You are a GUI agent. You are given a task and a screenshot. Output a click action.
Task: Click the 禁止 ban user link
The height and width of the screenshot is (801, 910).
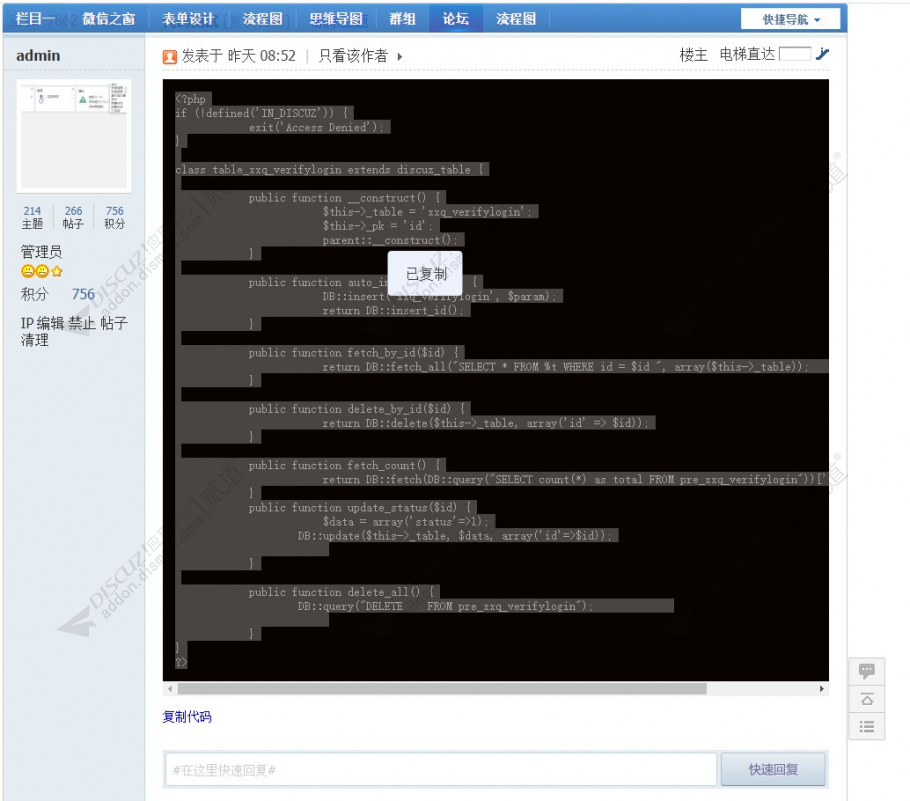[82, 323]
